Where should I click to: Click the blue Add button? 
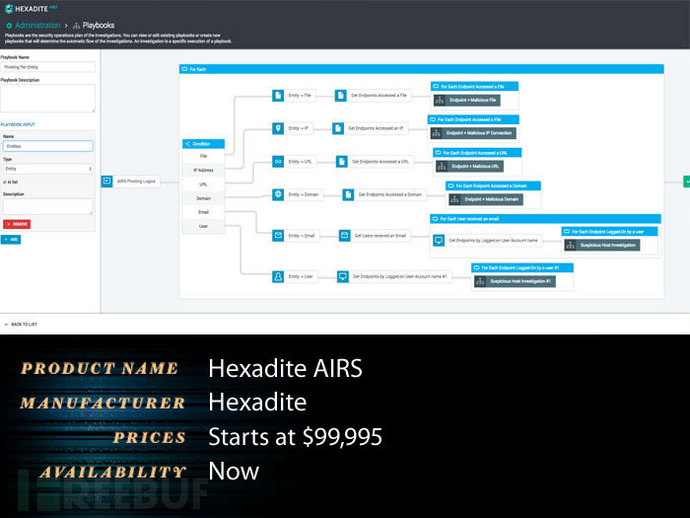point(11,239)
